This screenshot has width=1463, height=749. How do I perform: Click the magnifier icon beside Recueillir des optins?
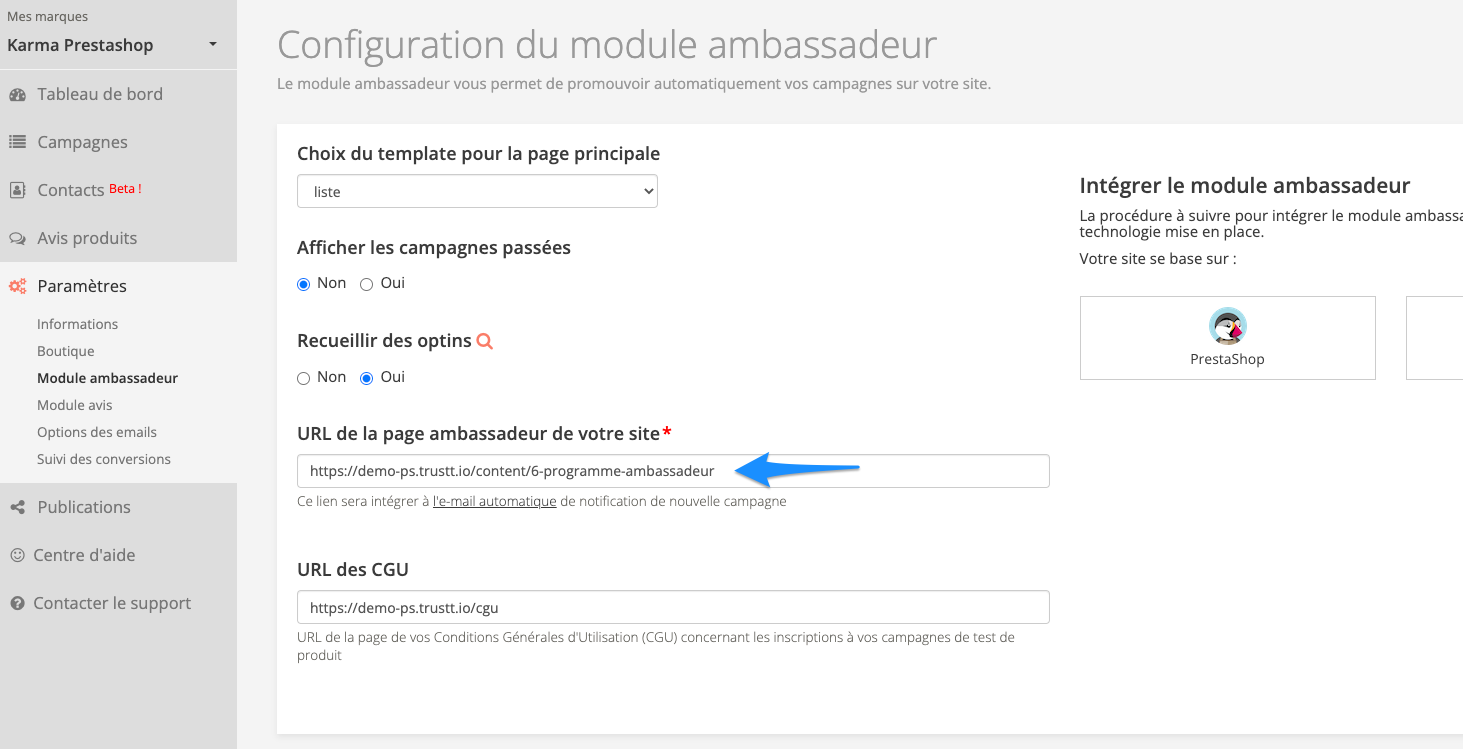485,341
